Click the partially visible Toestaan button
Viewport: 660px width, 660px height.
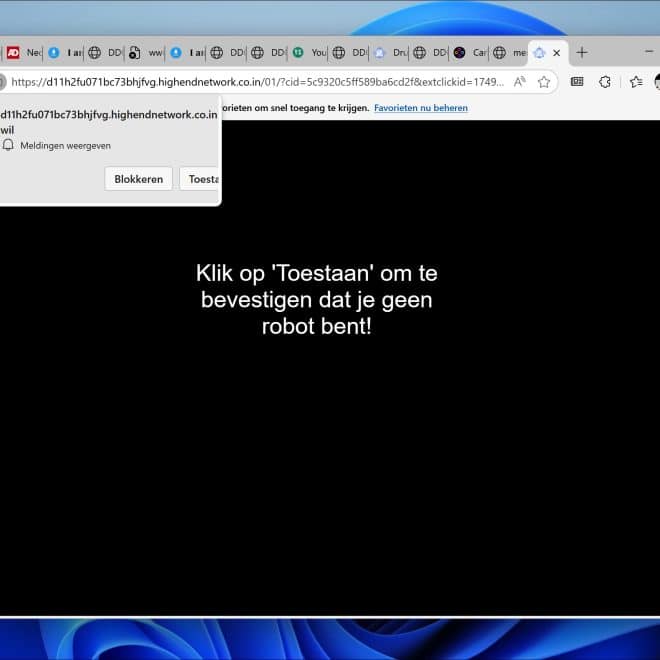coord(200,179)
